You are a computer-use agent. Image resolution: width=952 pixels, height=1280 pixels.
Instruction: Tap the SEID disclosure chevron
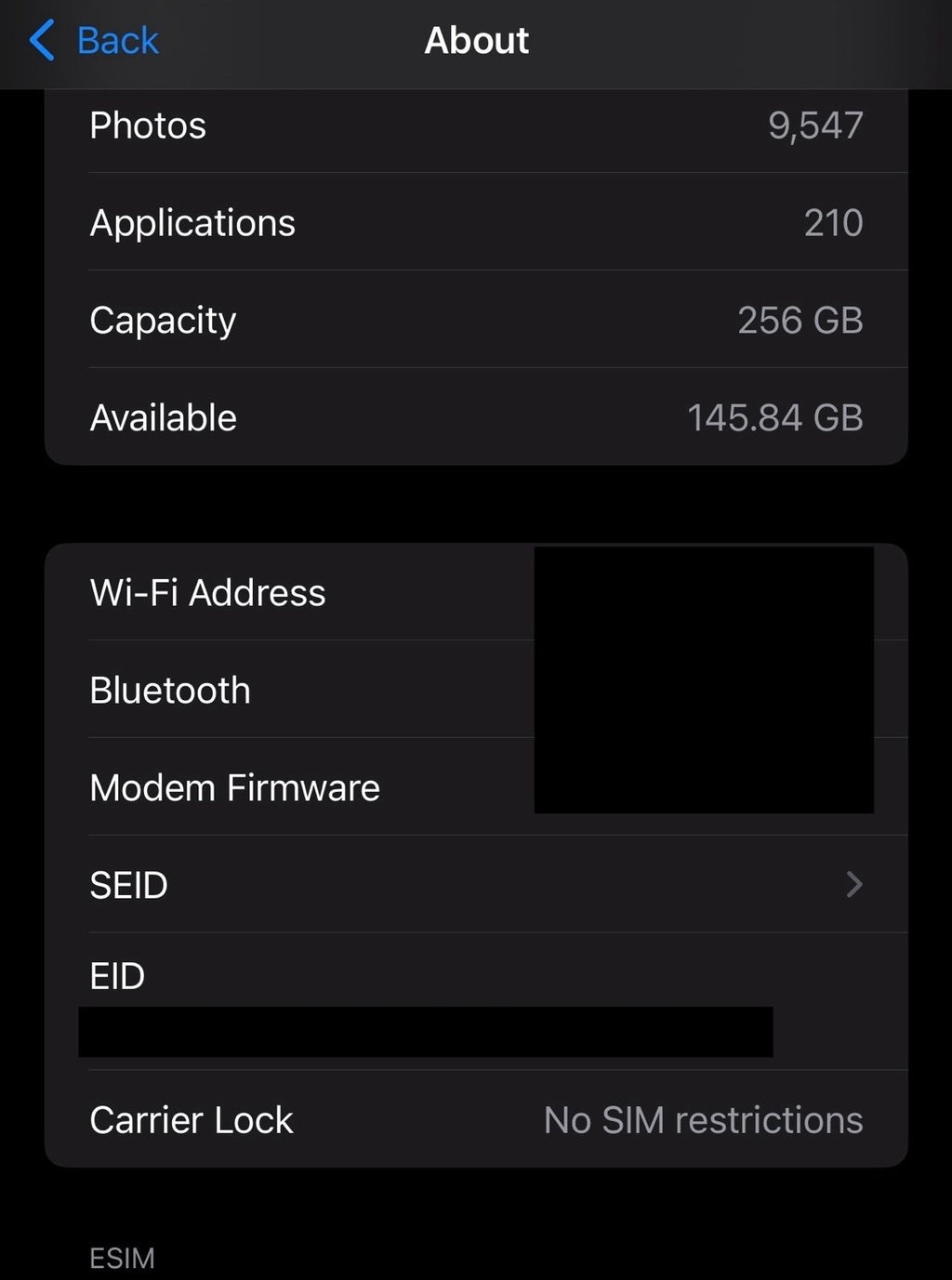pos(854,885)
